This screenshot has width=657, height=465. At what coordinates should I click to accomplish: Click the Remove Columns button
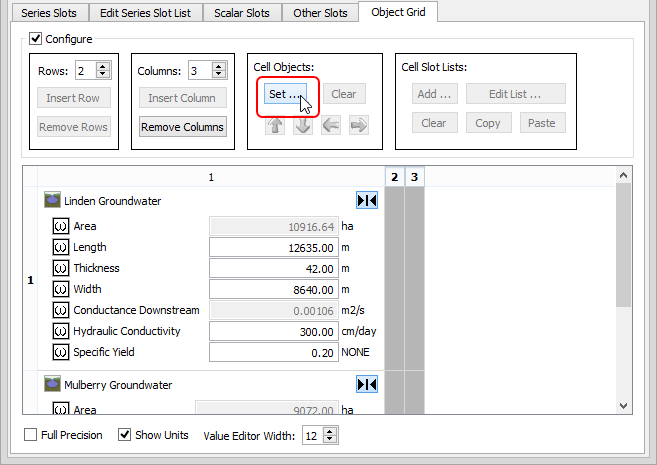coord(182,127)
